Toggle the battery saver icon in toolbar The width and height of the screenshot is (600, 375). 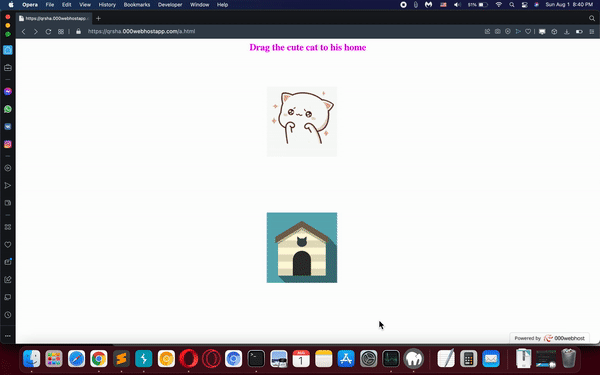click(x=579, y=31)
